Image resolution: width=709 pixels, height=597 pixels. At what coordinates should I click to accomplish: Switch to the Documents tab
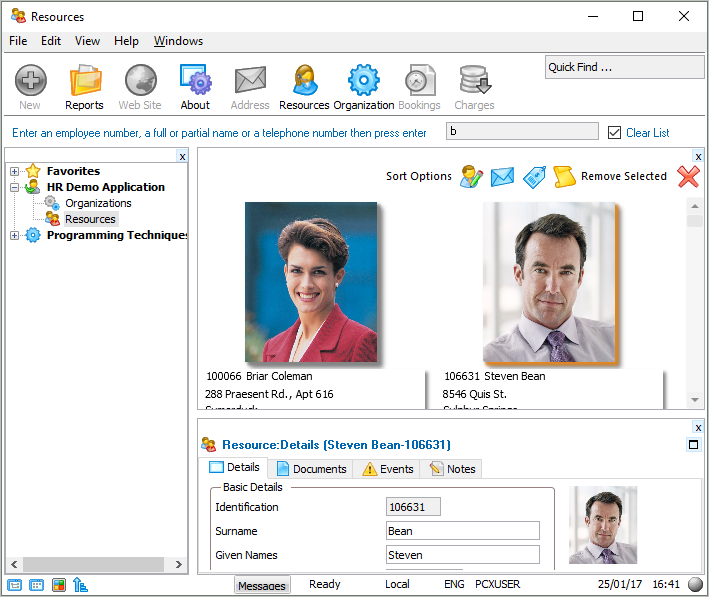pos(311,469)
